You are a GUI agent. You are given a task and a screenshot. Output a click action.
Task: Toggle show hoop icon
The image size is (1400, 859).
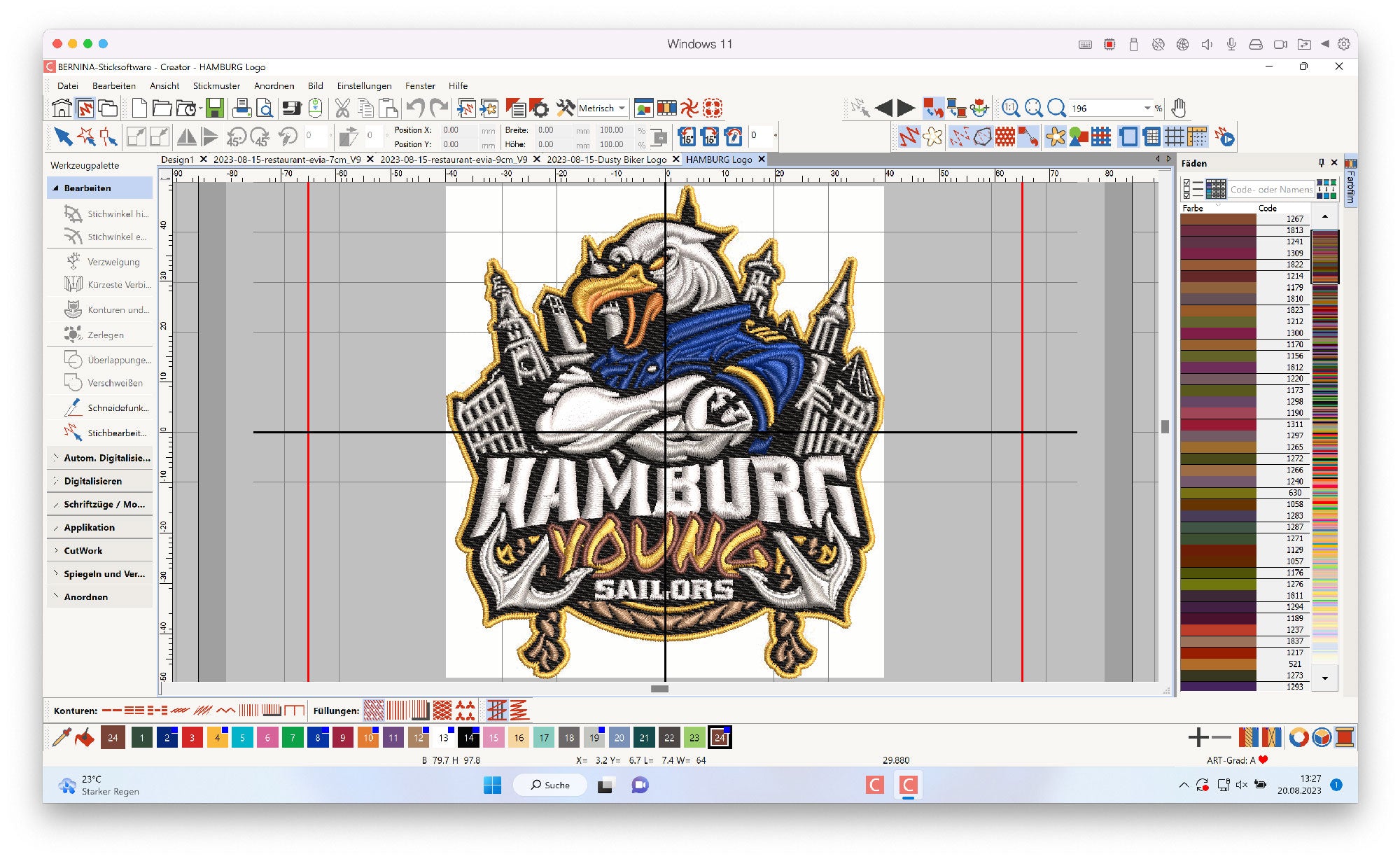click(1128, 137)
